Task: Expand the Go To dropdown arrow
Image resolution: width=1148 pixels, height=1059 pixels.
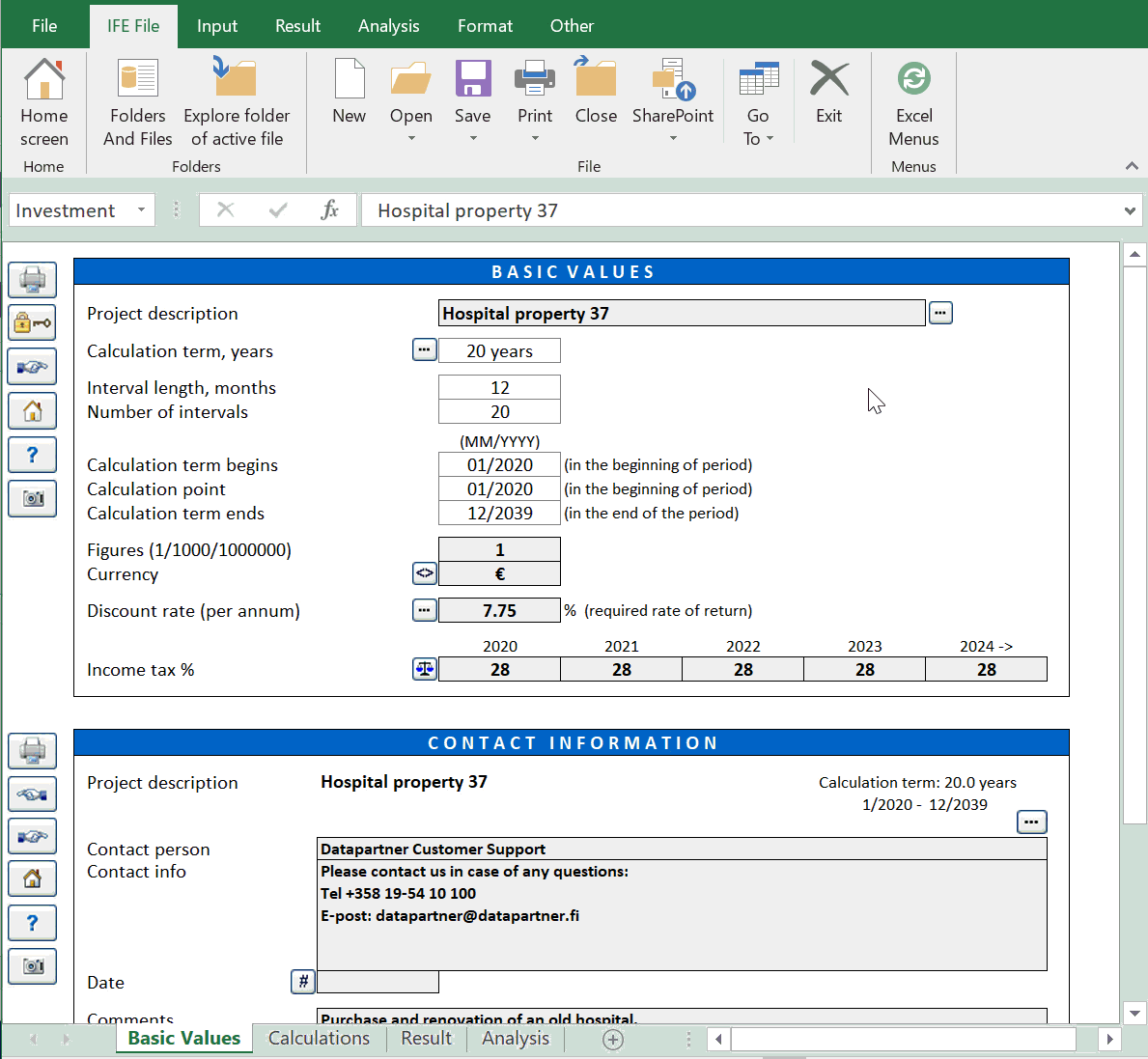Action: pos(770,138)
